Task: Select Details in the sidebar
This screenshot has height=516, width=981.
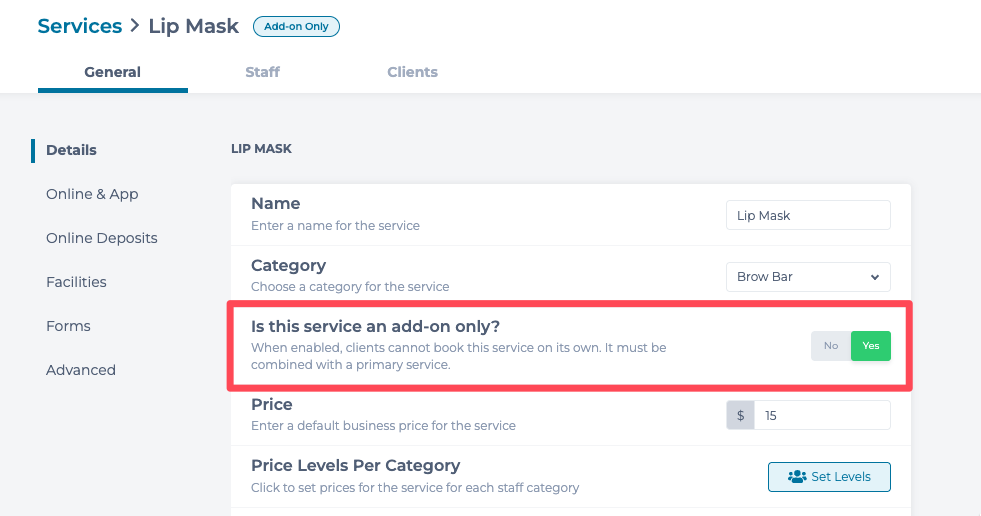Action: click(71, 150)
